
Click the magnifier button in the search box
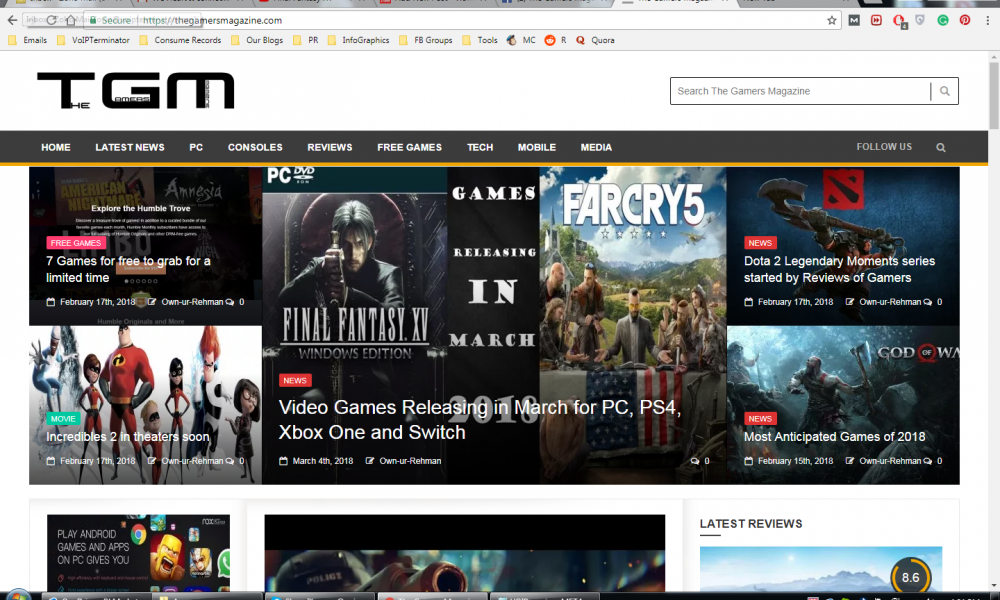945,91
